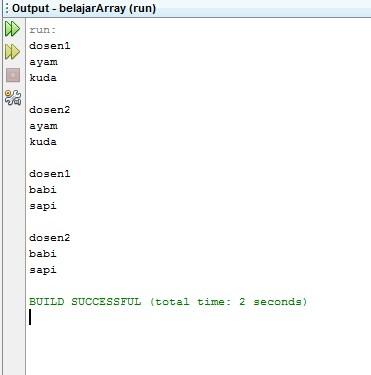Image resolution: width=371 pixels, height=375 pixels.
Task: Click the drag handle dots beside Output title
Action: tap(7, 8)
